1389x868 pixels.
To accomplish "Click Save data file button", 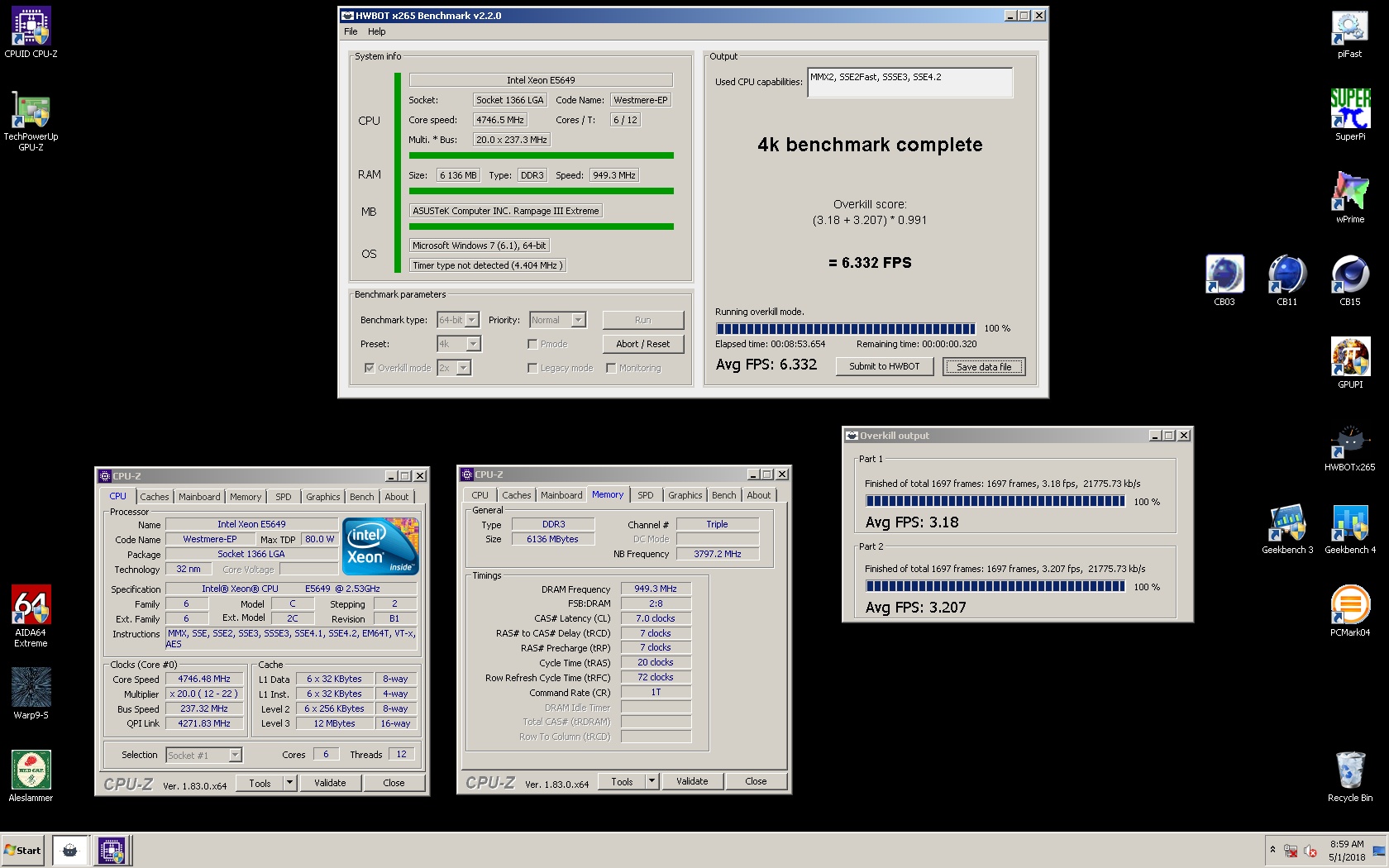I will click(x=984, y=366).
